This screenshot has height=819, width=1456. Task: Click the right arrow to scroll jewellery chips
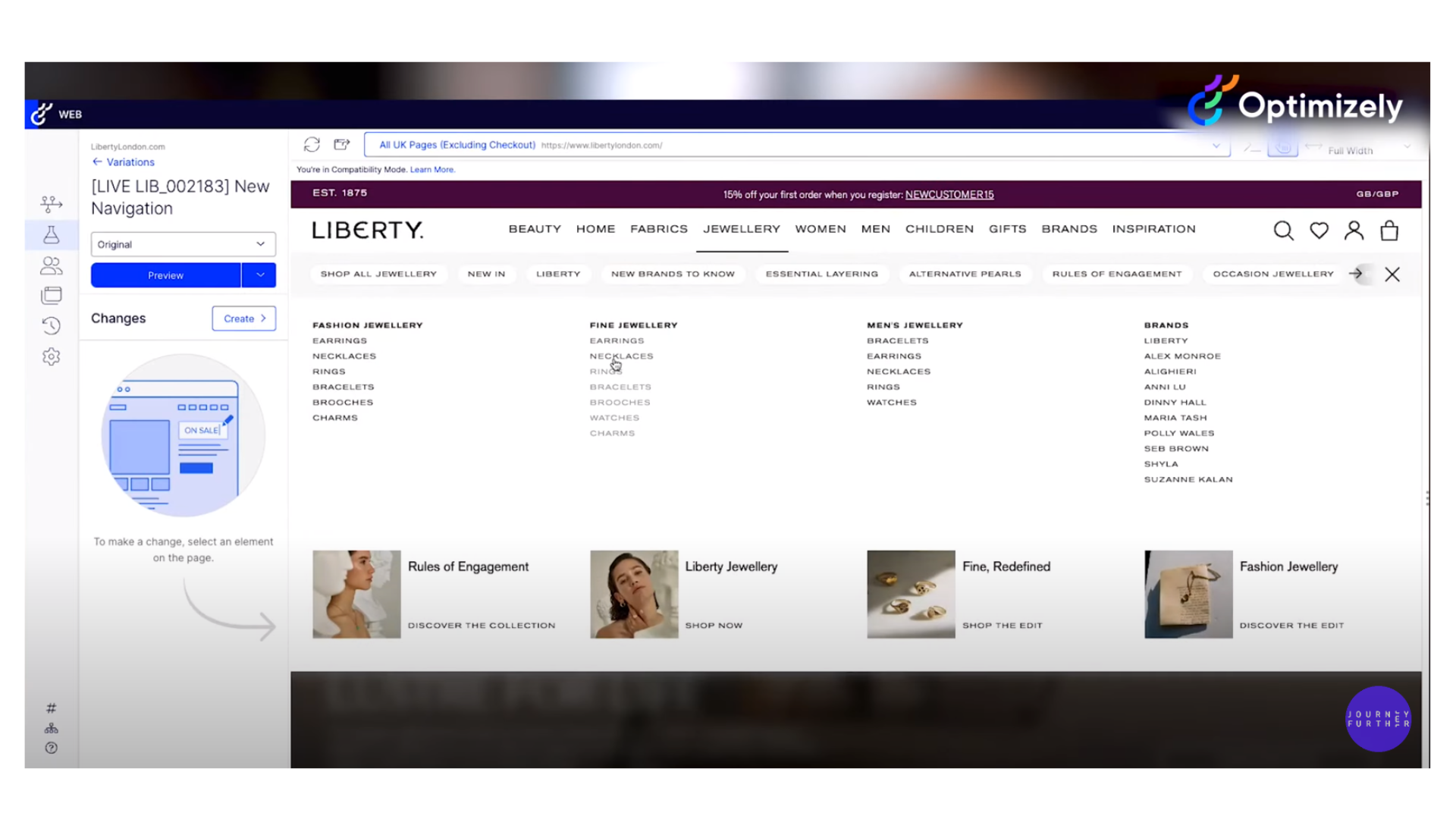[x=1356, y=274]
